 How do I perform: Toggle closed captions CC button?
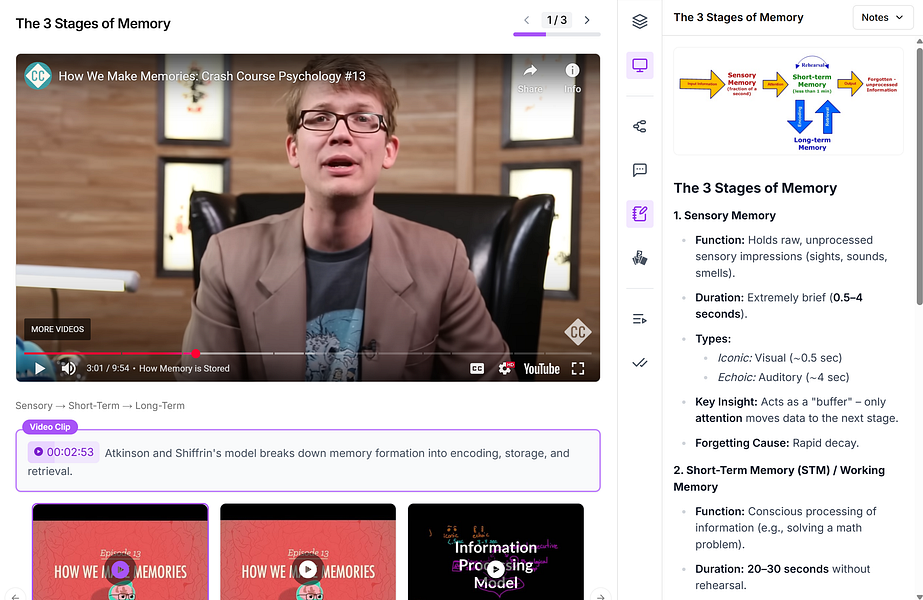pyautogui.click(x=477, y=369)
